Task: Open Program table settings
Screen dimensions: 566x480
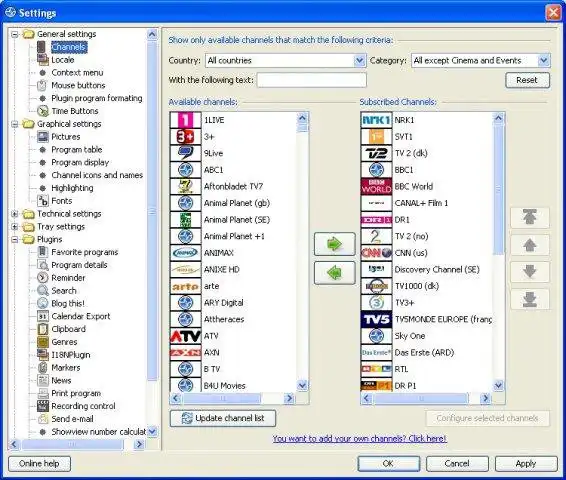Action: pyautogui.click(x=77, y=149)
